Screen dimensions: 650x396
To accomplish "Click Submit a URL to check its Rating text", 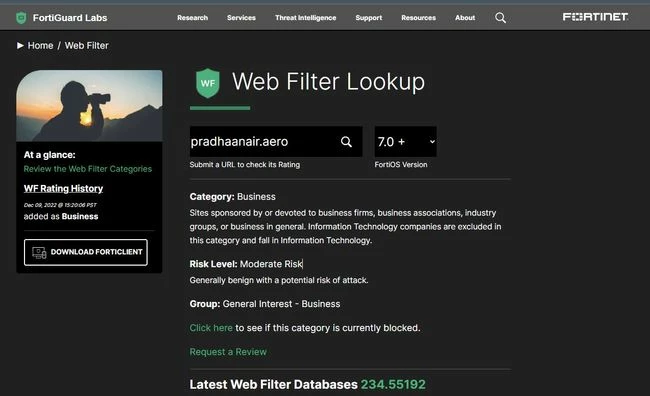I will (x=245, y=165).
